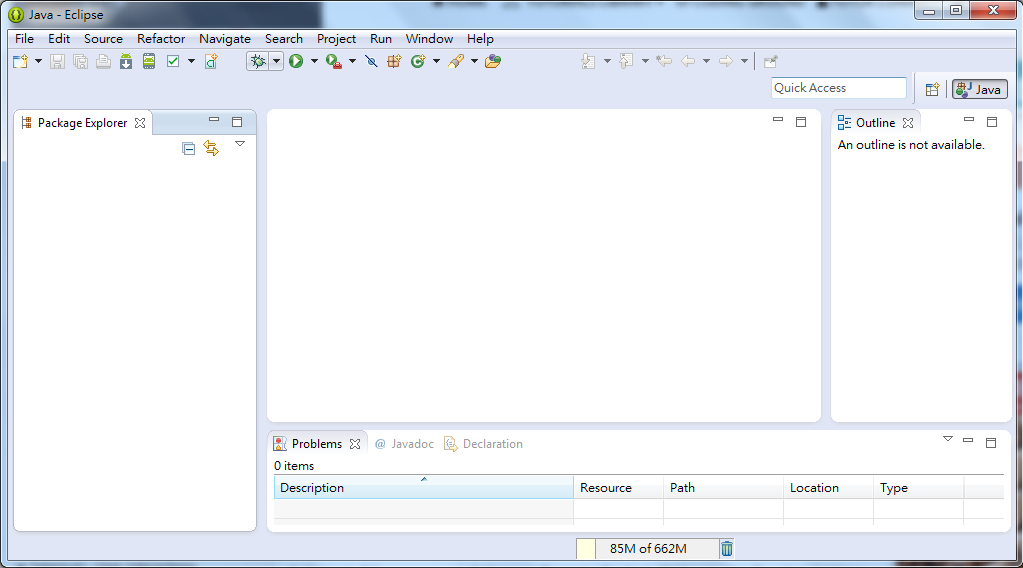
Task: Click the Save All icon
Action: (x=80, y=61)
